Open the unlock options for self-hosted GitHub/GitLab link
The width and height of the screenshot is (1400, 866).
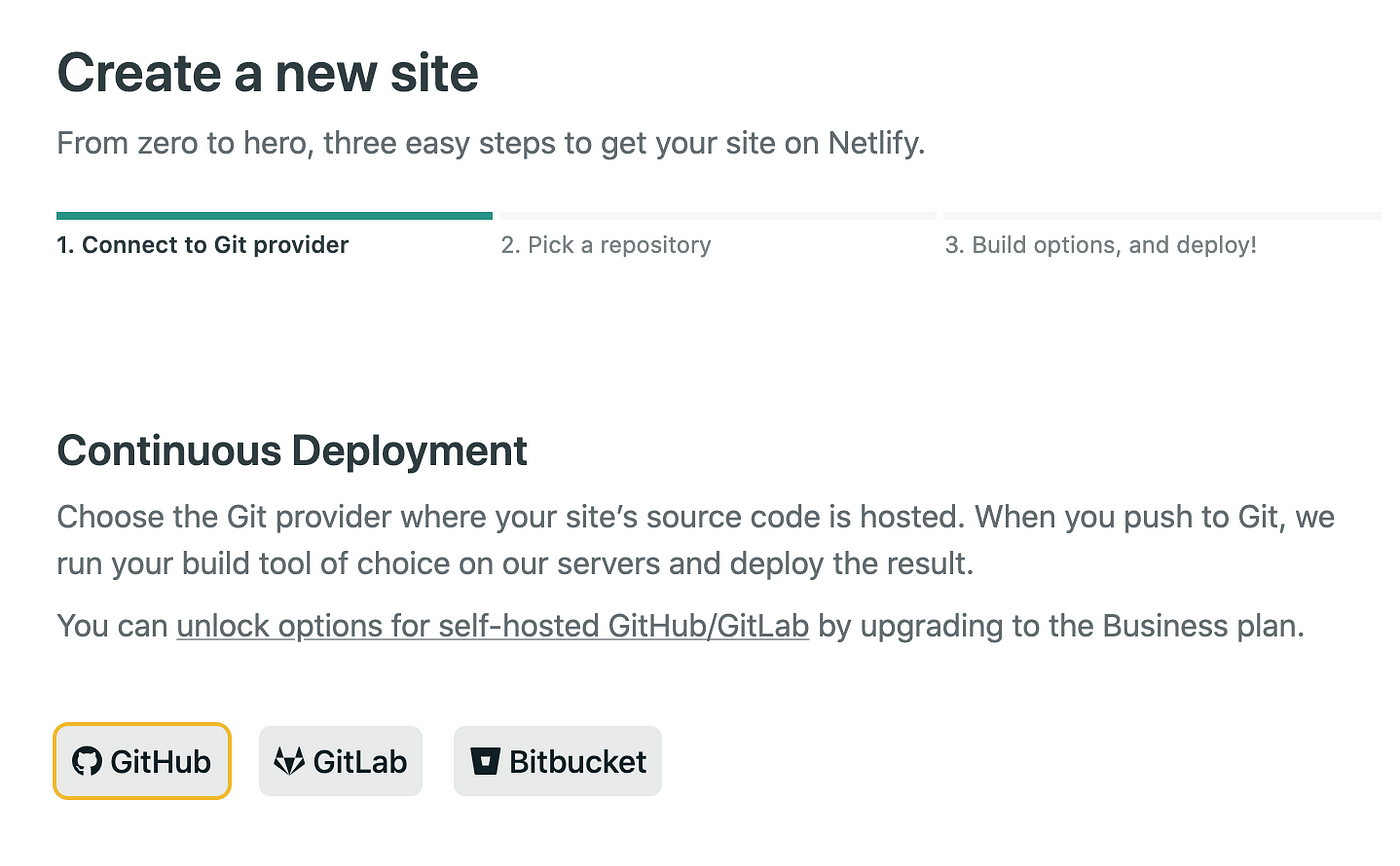(x=492, y=627)
